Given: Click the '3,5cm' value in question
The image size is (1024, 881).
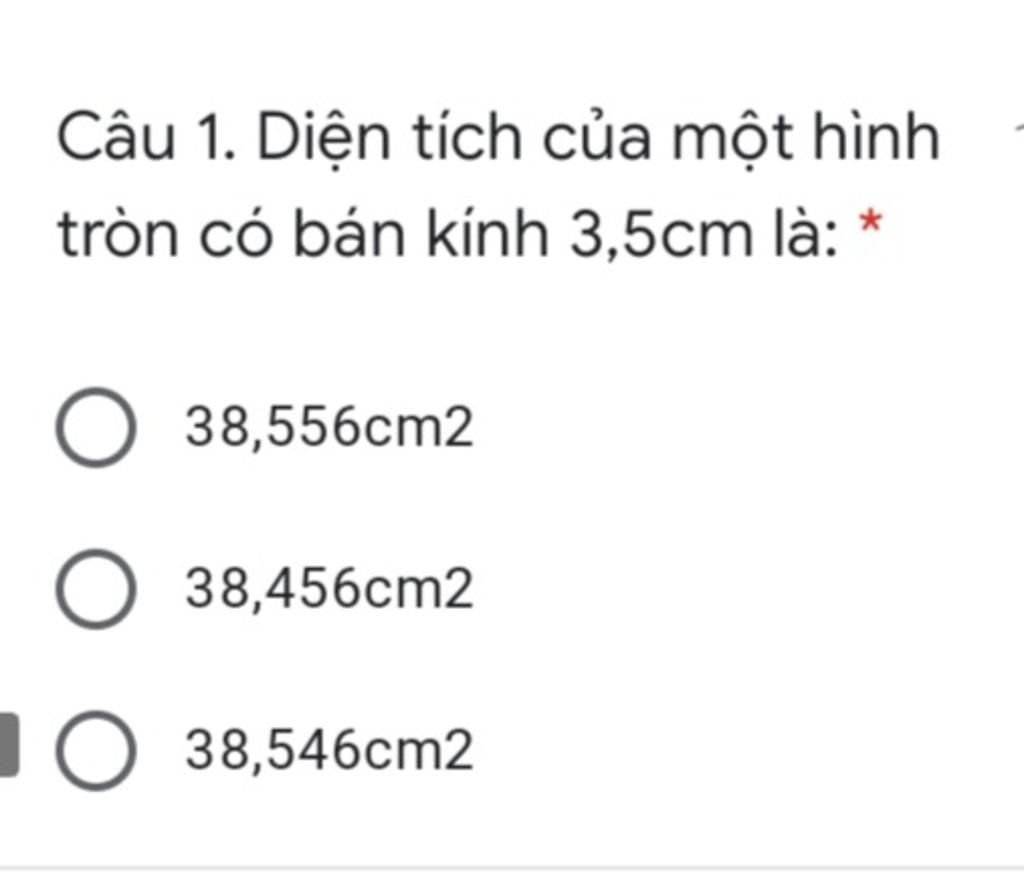Looking at the screenshot, I should tap(661, 234).
